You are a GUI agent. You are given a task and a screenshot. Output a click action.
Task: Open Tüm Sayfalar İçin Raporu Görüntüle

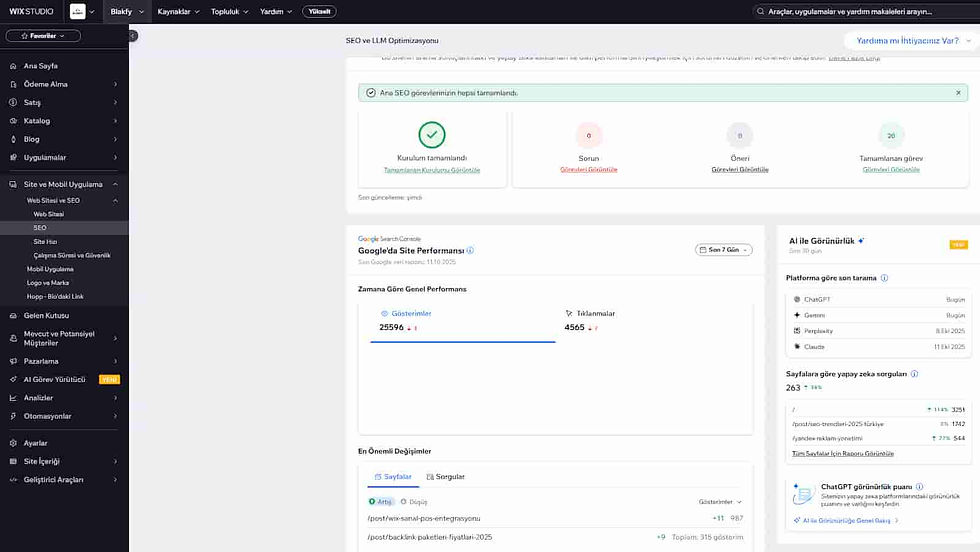click(x=842, y=453)
